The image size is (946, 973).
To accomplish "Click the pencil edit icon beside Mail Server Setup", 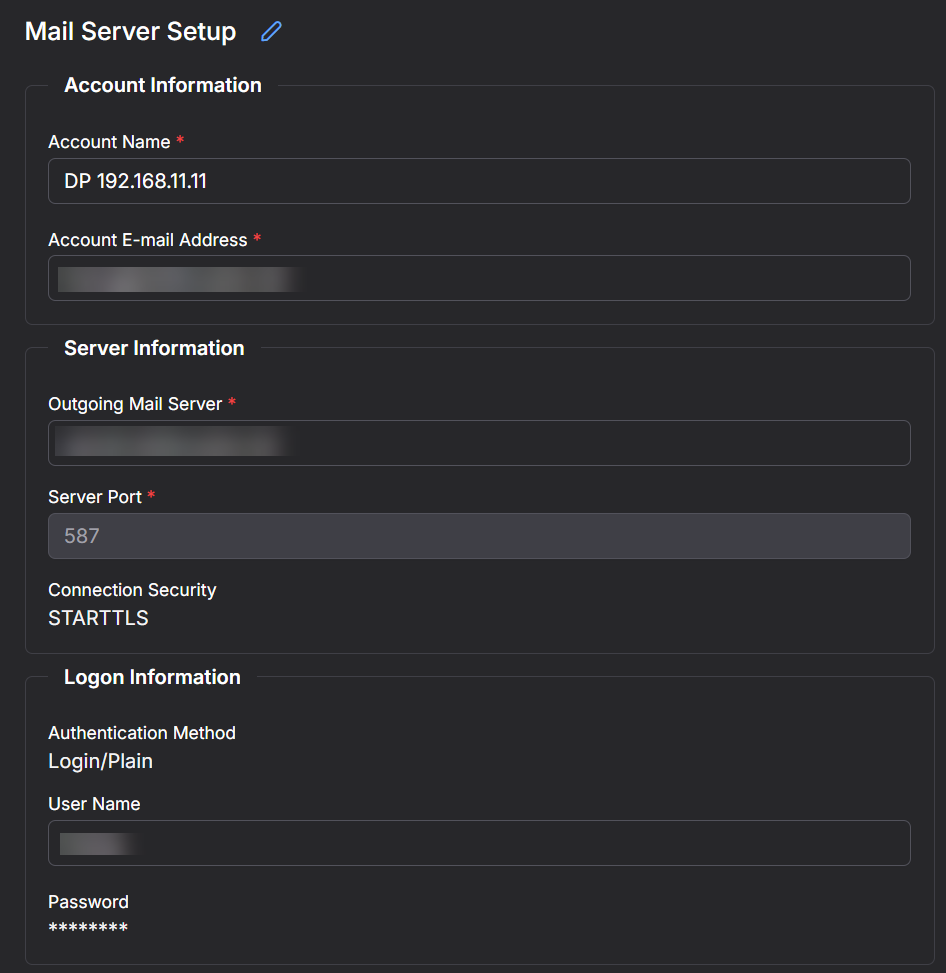I will pos(271,31).
